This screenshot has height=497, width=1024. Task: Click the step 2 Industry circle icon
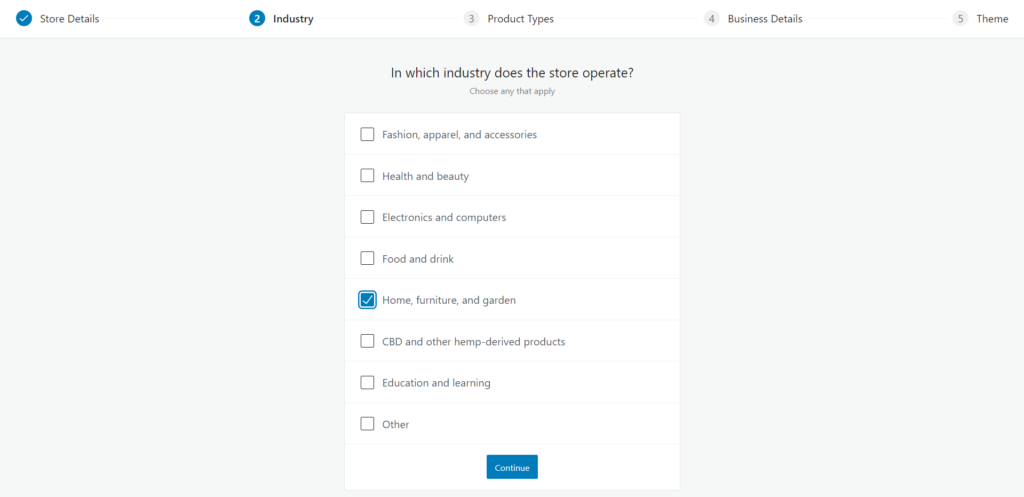click(x=257, y=18)
